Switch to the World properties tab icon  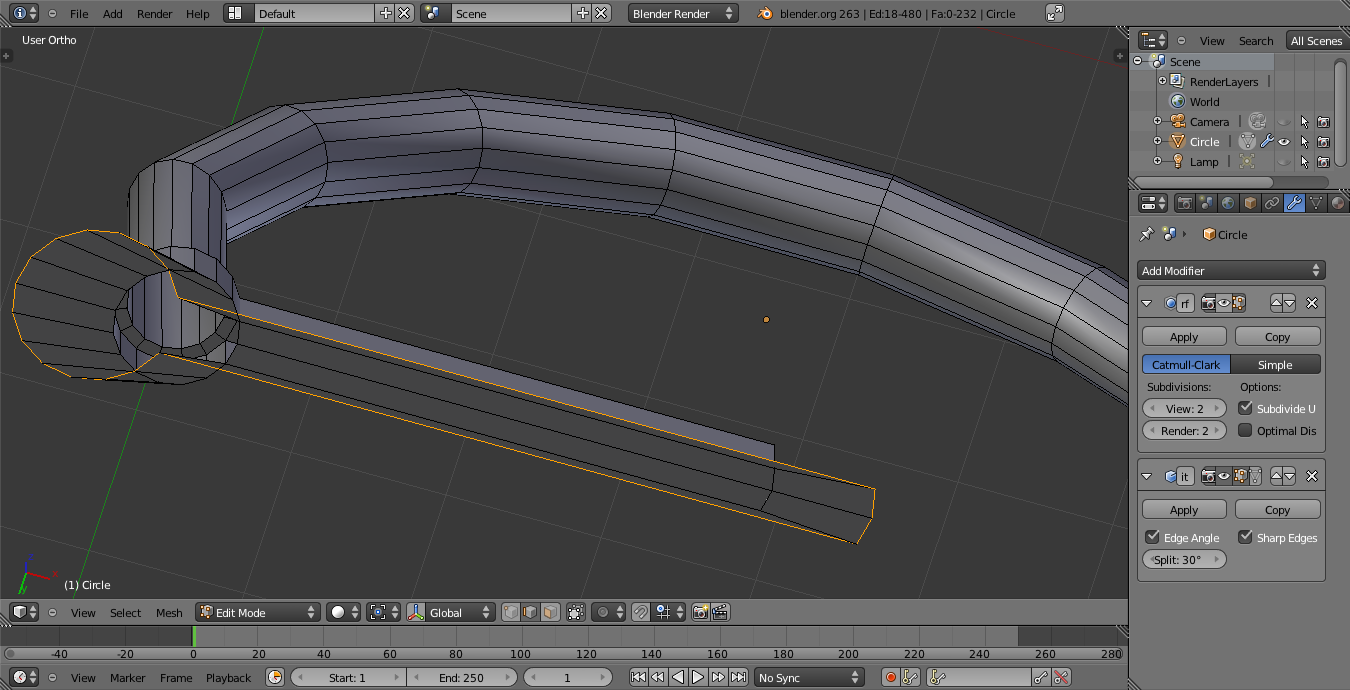coord(1228,203)
